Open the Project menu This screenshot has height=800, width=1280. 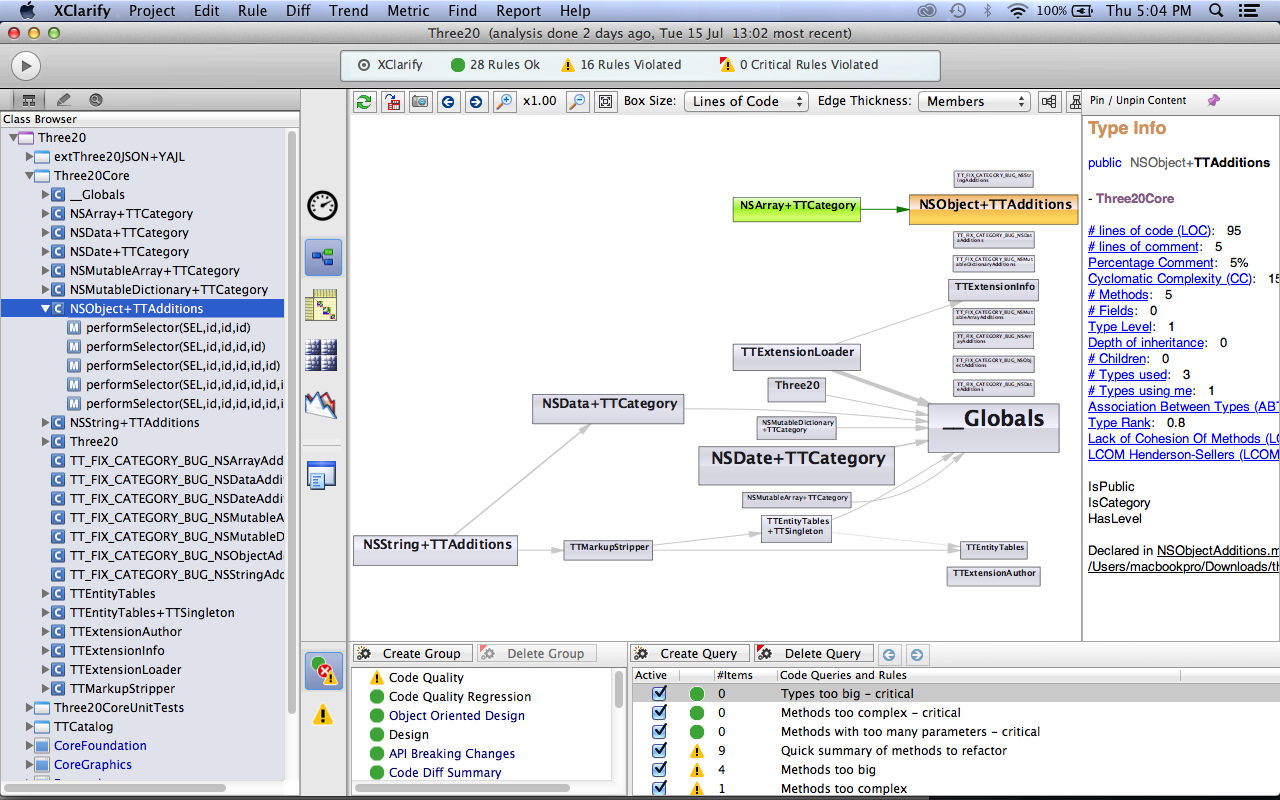click(x=152, y=11)
